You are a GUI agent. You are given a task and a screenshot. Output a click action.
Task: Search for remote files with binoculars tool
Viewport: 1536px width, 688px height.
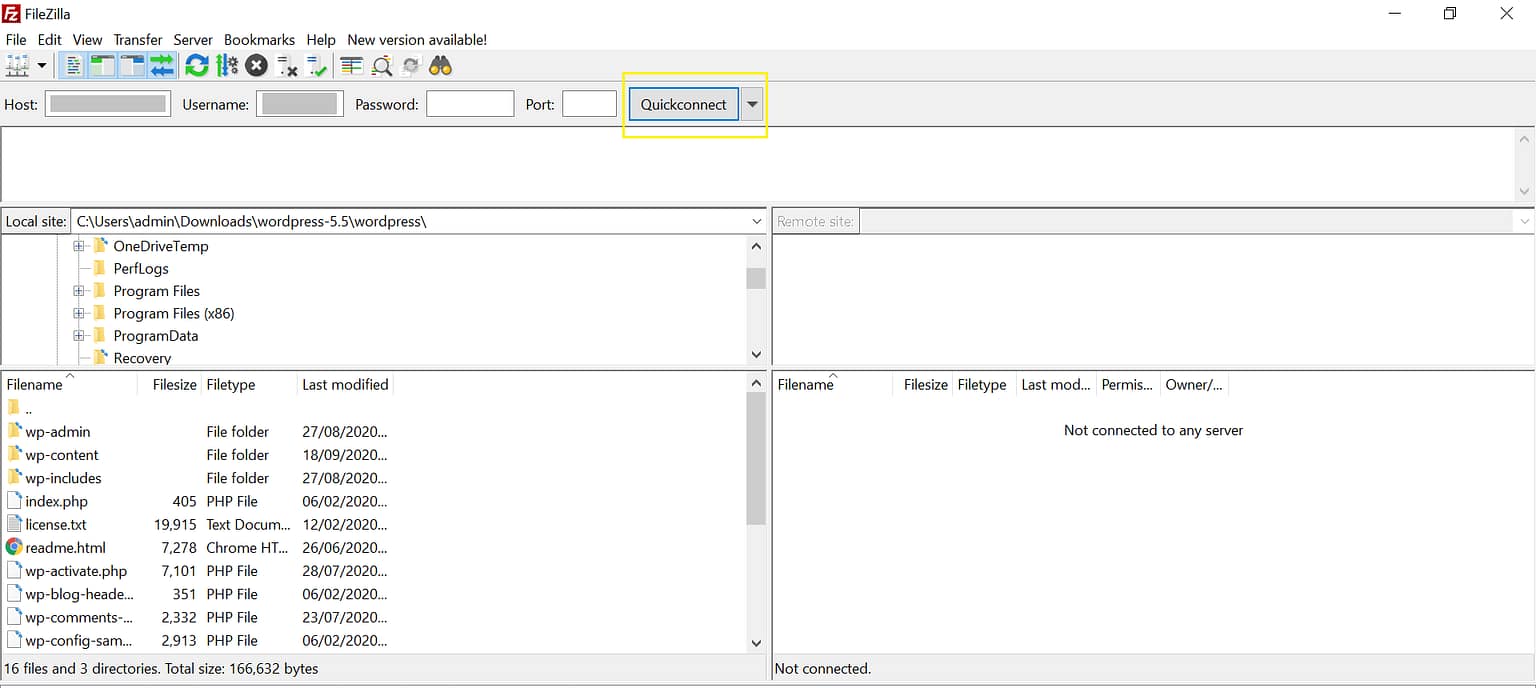click(440, 65)
